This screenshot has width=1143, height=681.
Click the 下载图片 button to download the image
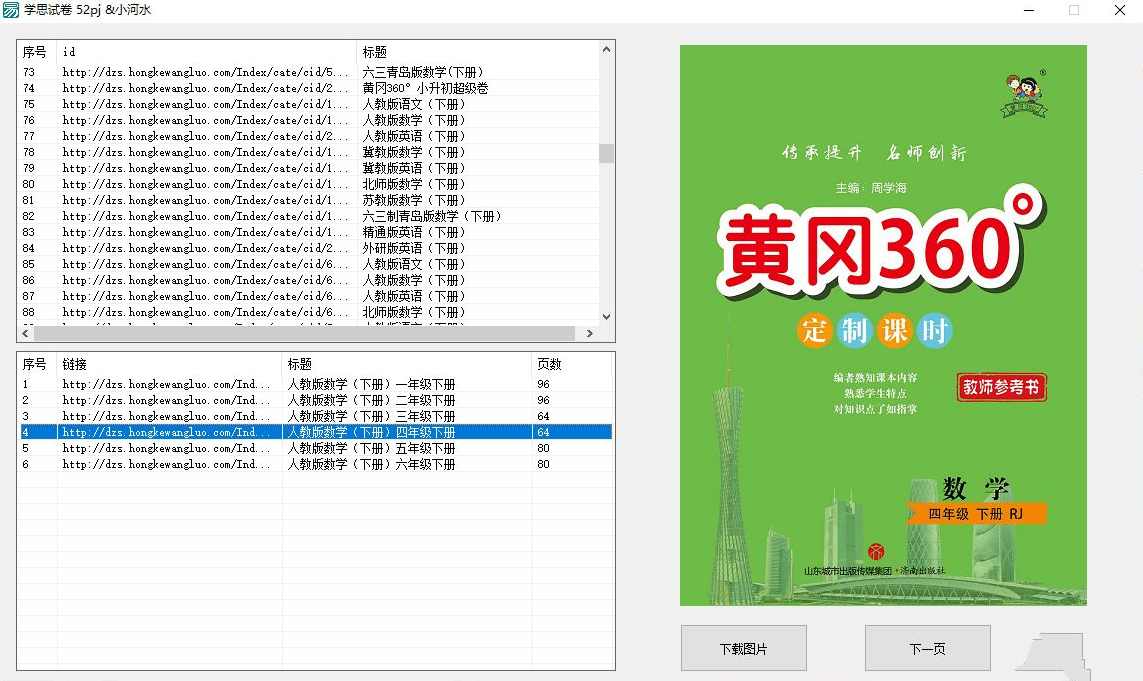742,648
